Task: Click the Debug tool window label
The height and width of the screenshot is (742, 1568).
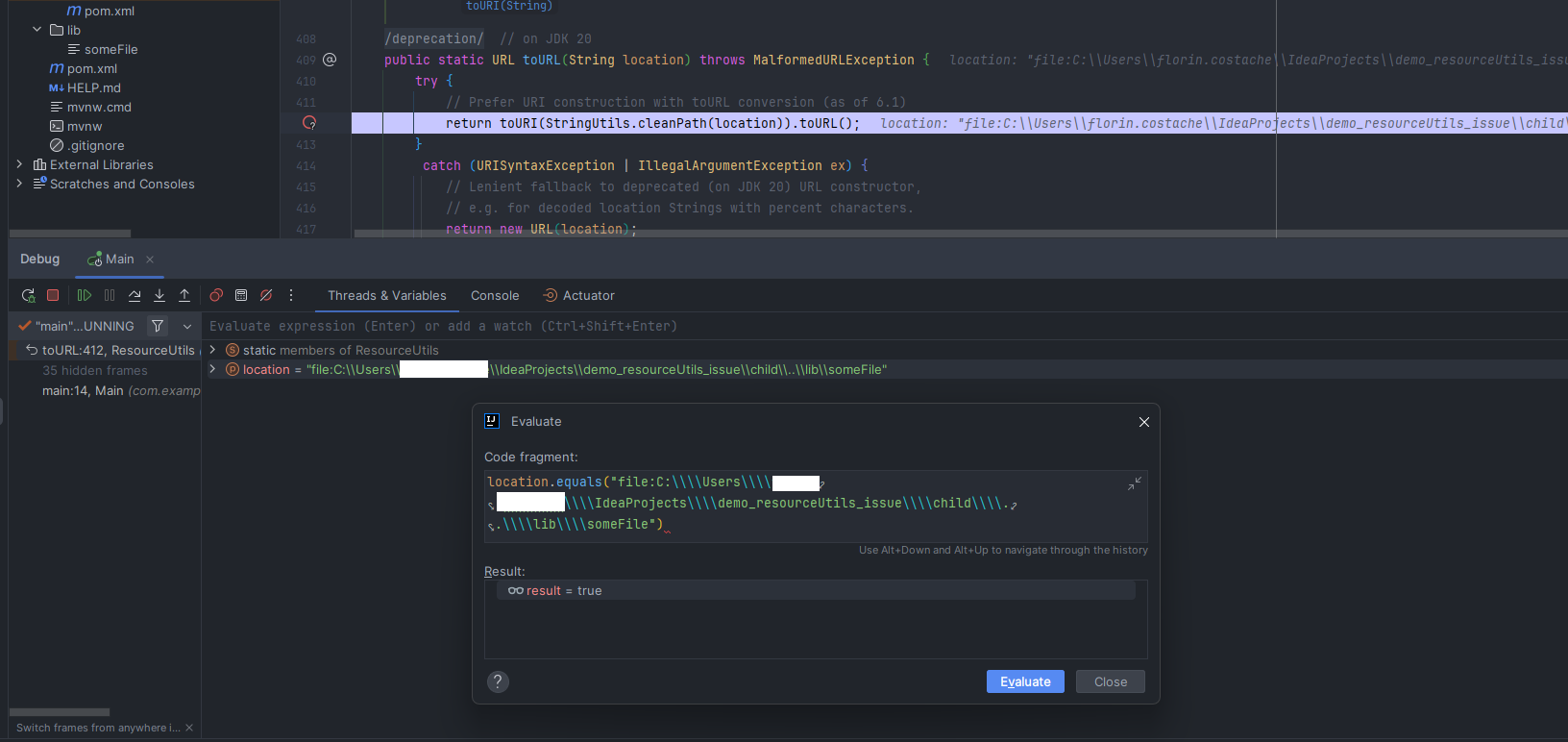Action: (x=39, y=259)
